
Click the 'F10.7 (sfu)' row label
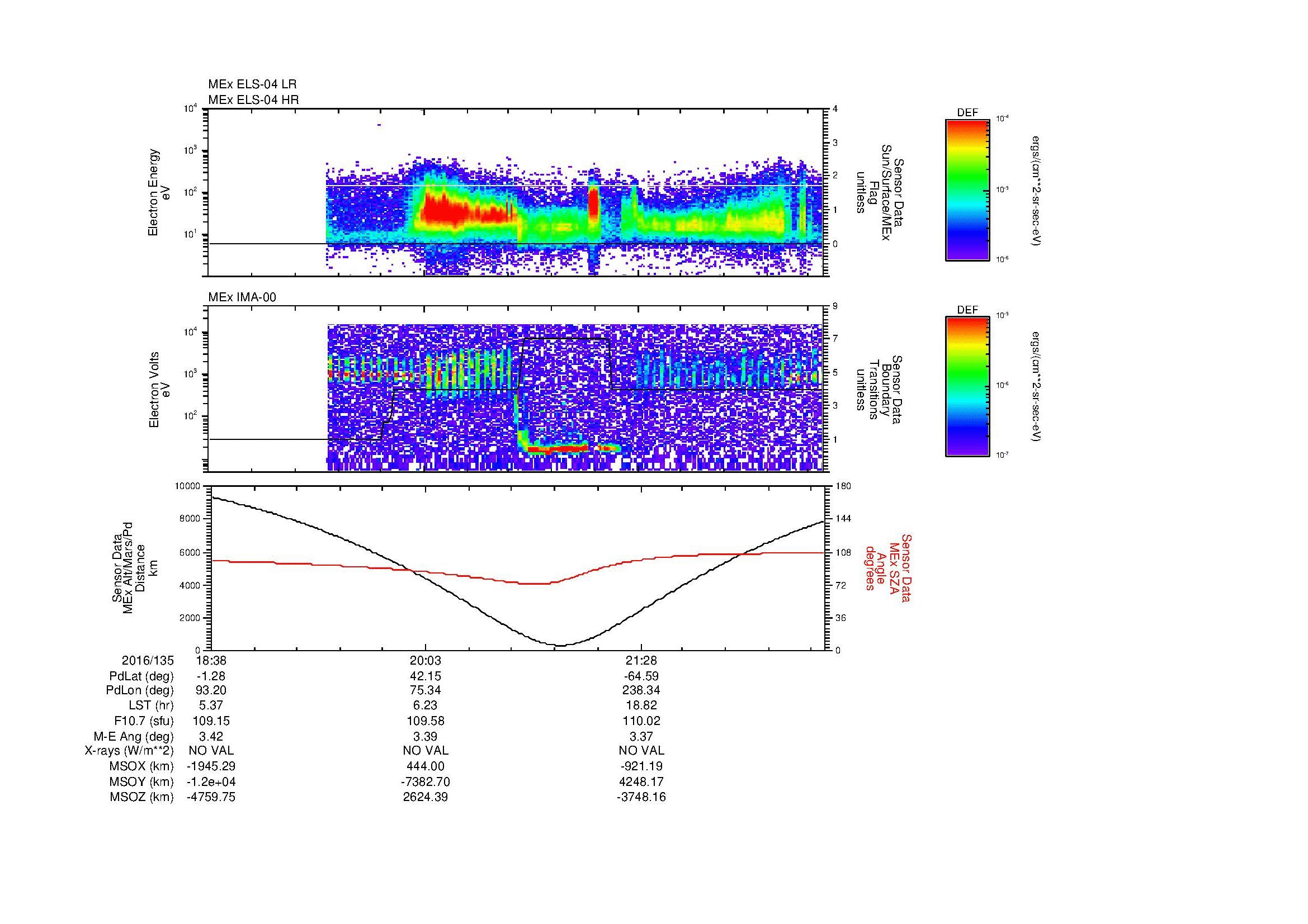click(144, 721)
